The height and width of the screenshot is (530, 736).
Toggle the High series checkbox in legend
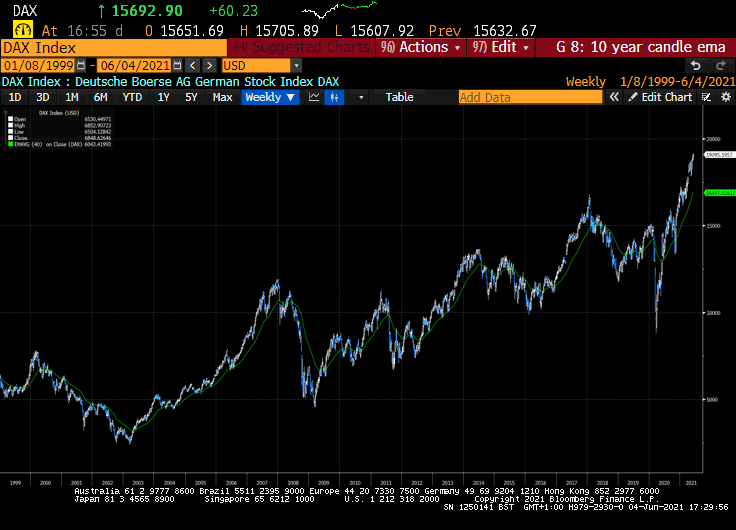[x=10, y=125]
